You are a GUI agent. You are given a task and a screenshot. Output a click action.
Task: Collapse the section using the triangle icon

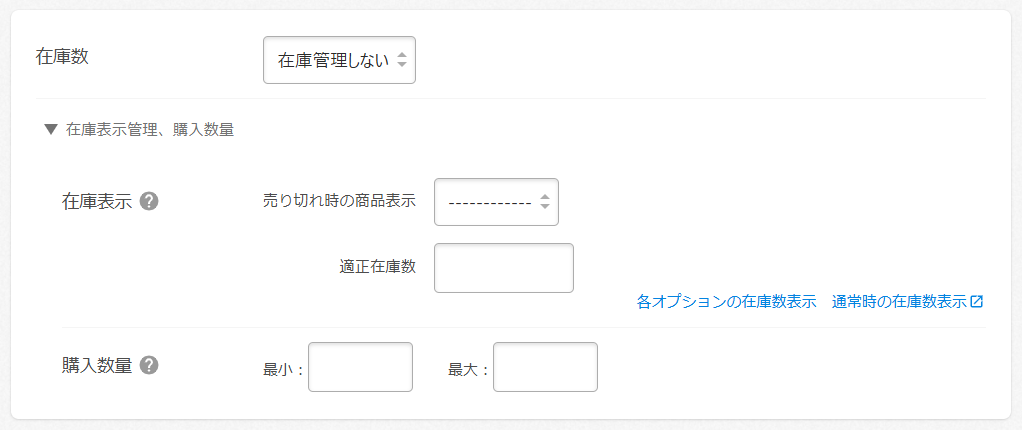51,129
